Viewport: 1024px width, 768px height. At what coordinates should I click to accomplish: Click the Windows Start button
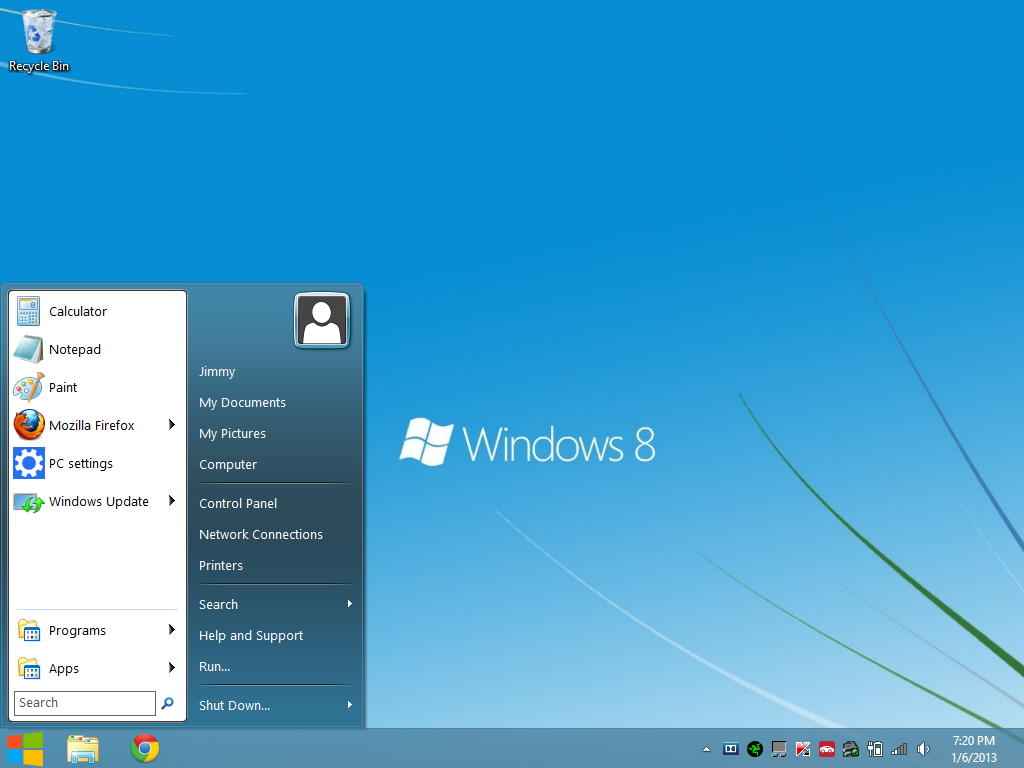(25, 748)
